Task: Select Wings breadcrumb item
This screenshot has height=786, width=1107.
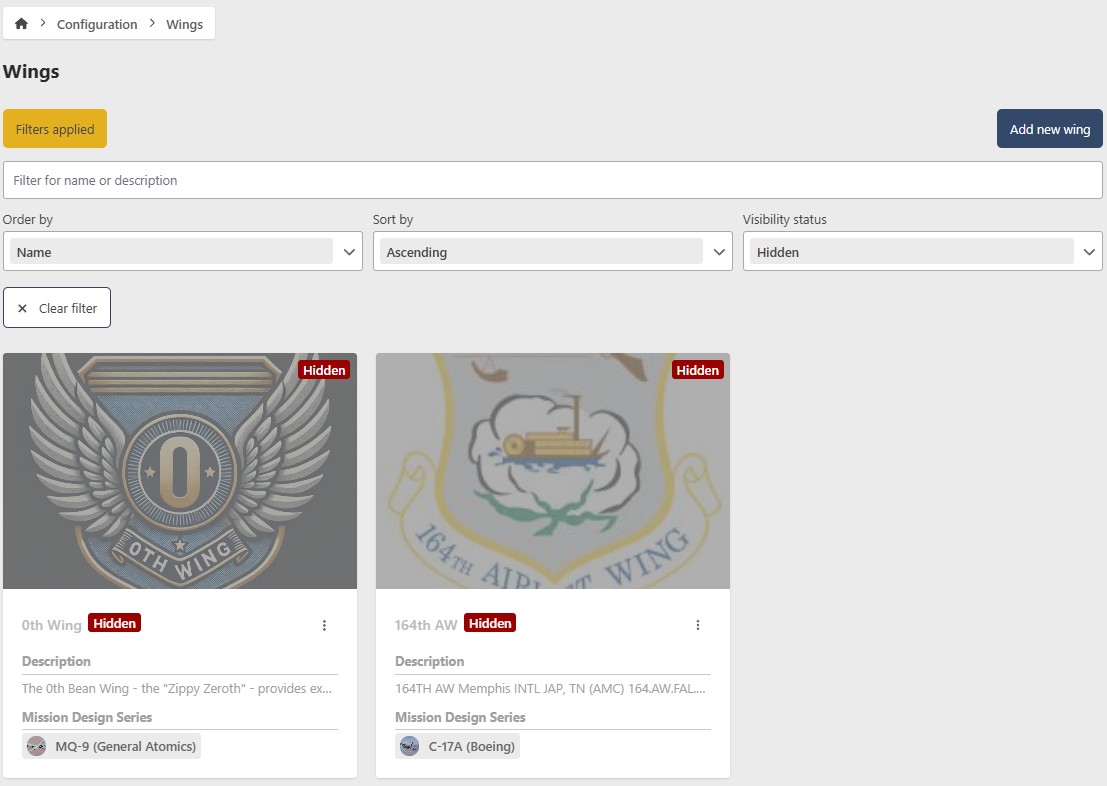Action: 184,24
